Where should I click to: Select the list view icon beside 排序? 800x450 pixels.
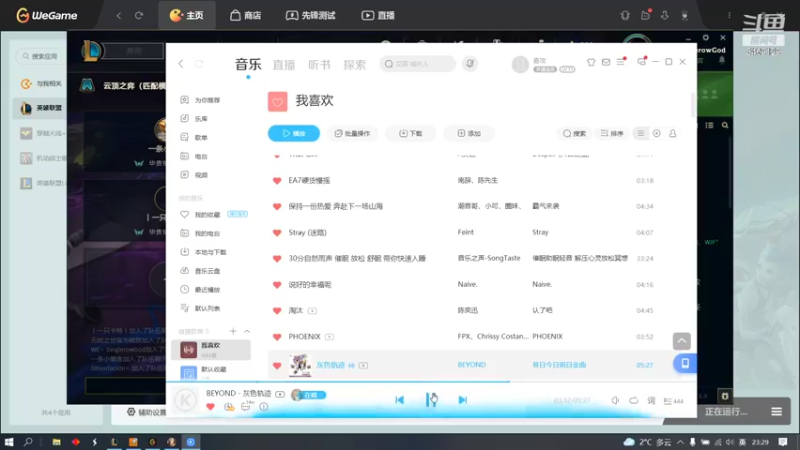(x=640, y=133)
